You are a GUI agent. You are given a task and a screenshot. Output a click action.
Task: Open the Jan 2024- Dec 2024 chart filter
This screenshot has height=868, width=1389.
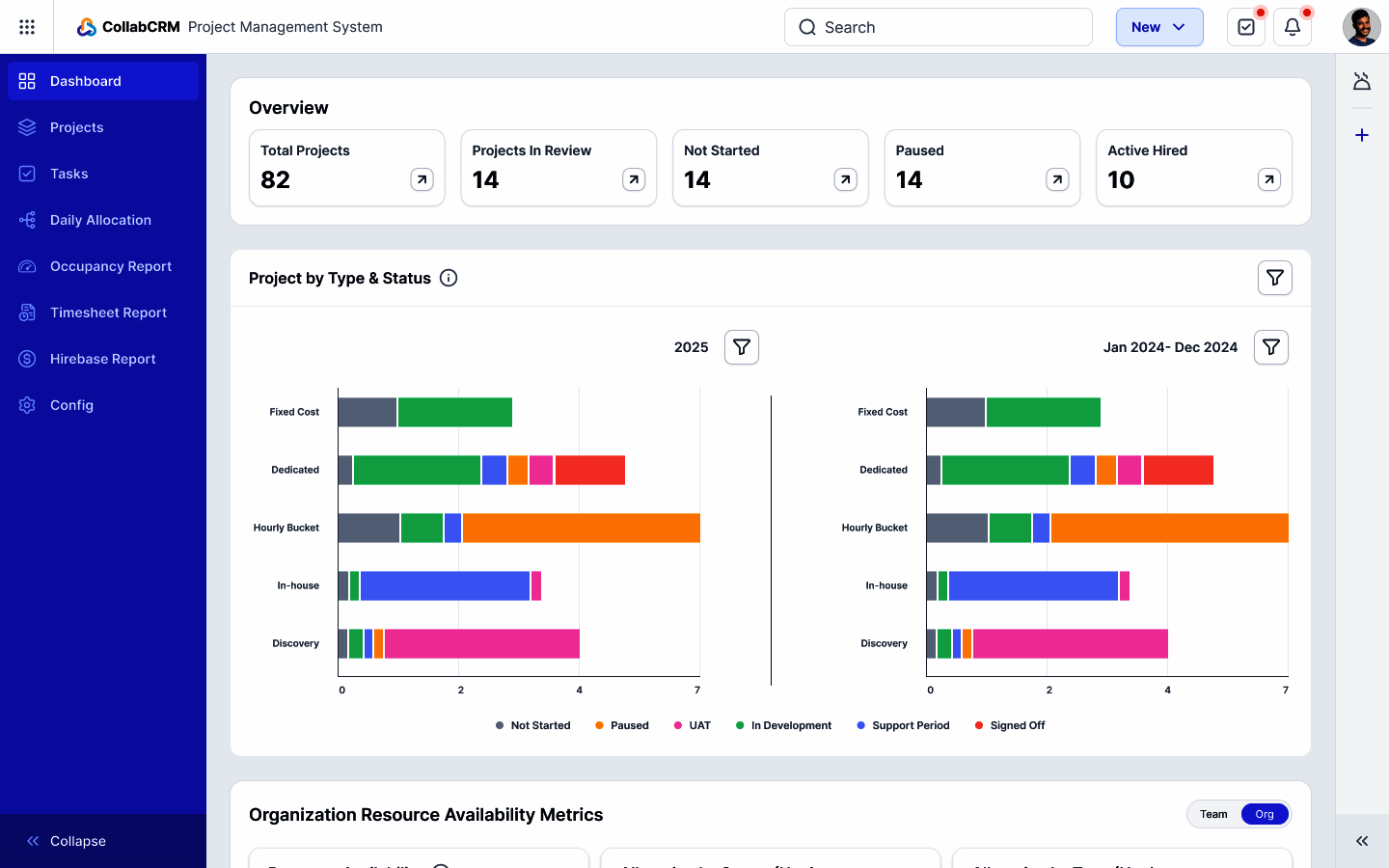(x=1270, y=347)
